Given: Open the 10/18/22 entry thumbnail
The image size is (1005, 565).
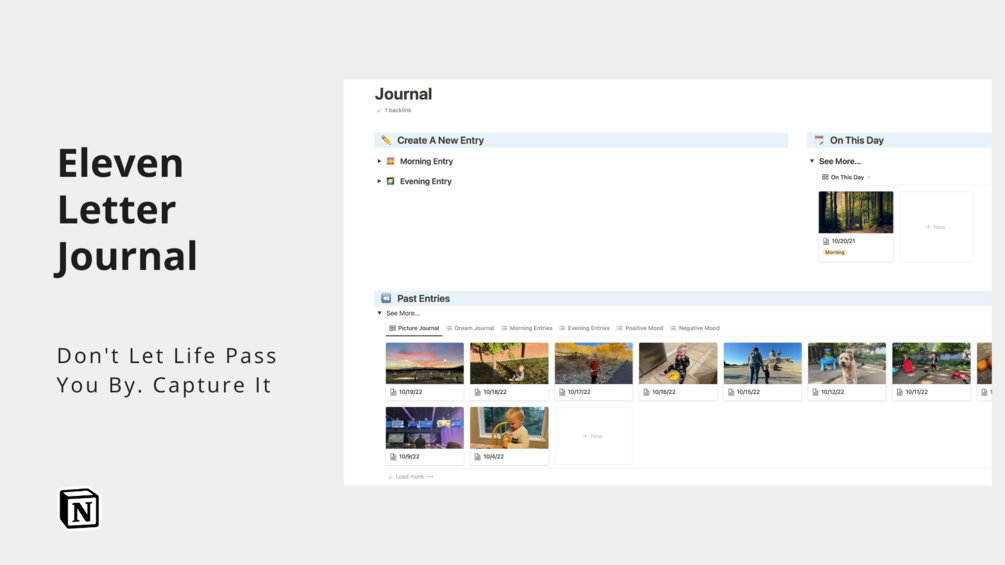Looking at the screenshot, I should pyautogui.click(x=509, y=363).
